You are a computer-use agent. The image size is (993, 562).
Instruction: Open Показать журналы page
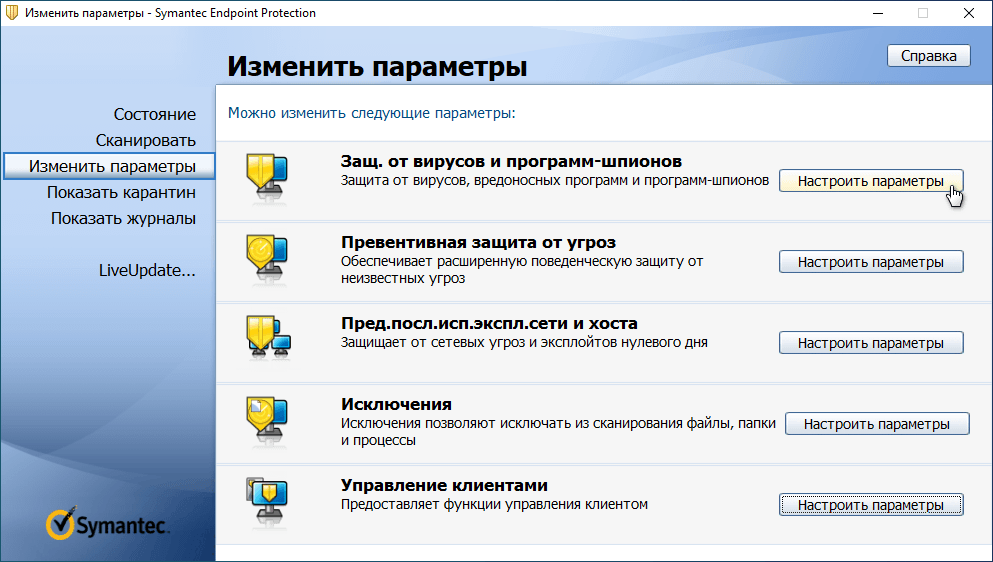(123, 218)
